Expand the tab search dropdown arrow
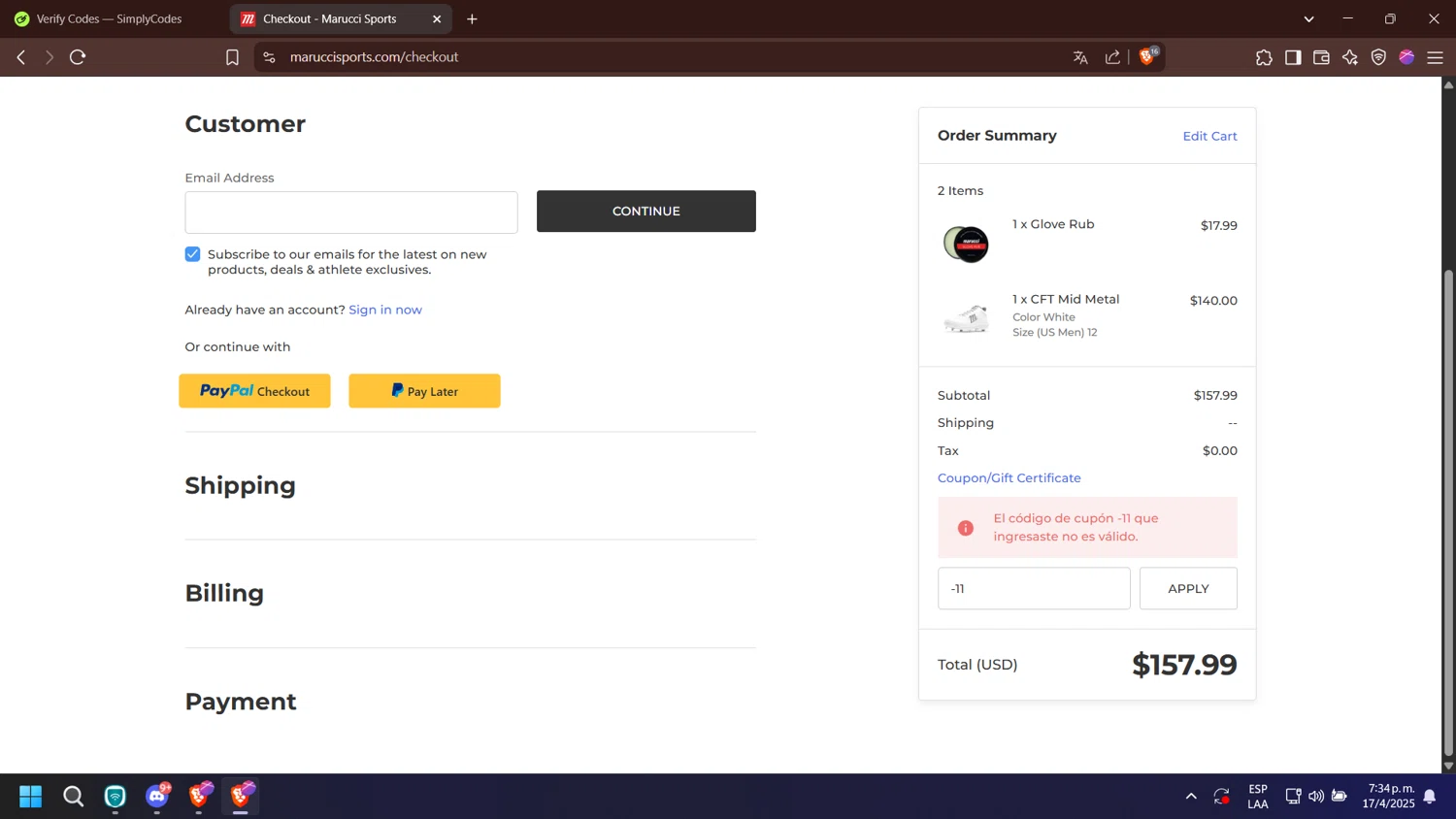Viewport: 1456px width, 819px height. [1308, 18]
